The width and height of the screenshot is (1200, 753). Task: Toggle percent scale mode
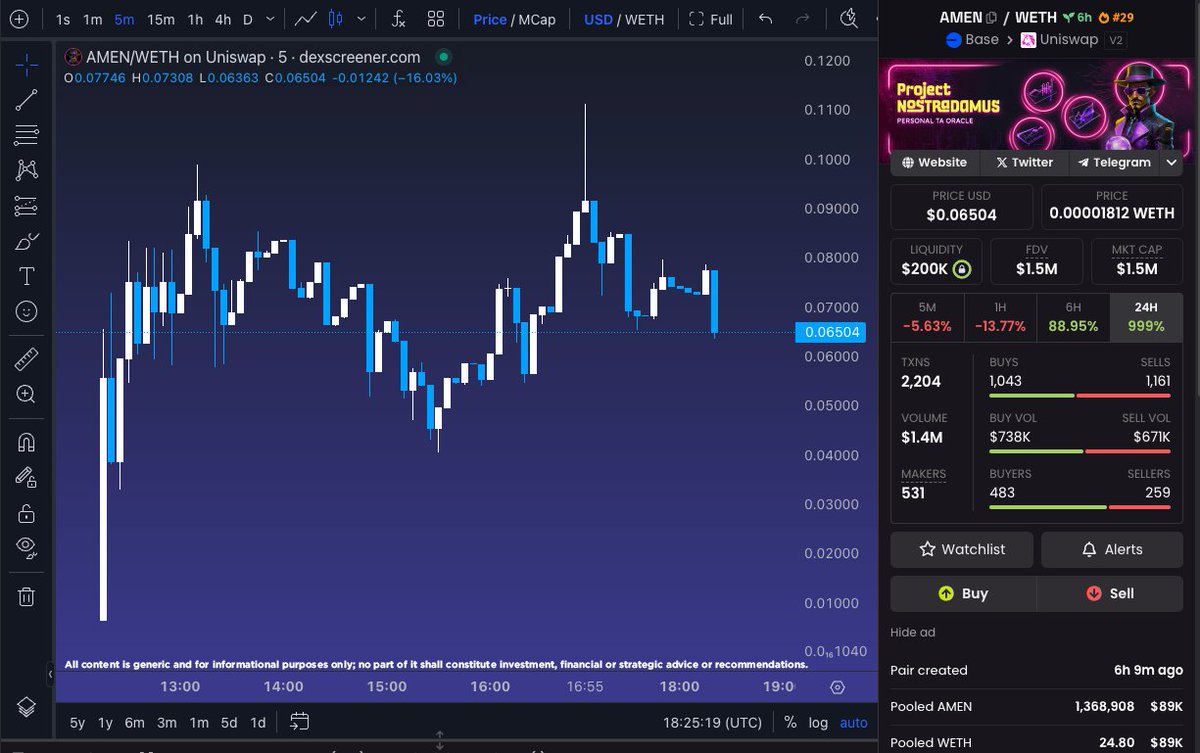790,722
